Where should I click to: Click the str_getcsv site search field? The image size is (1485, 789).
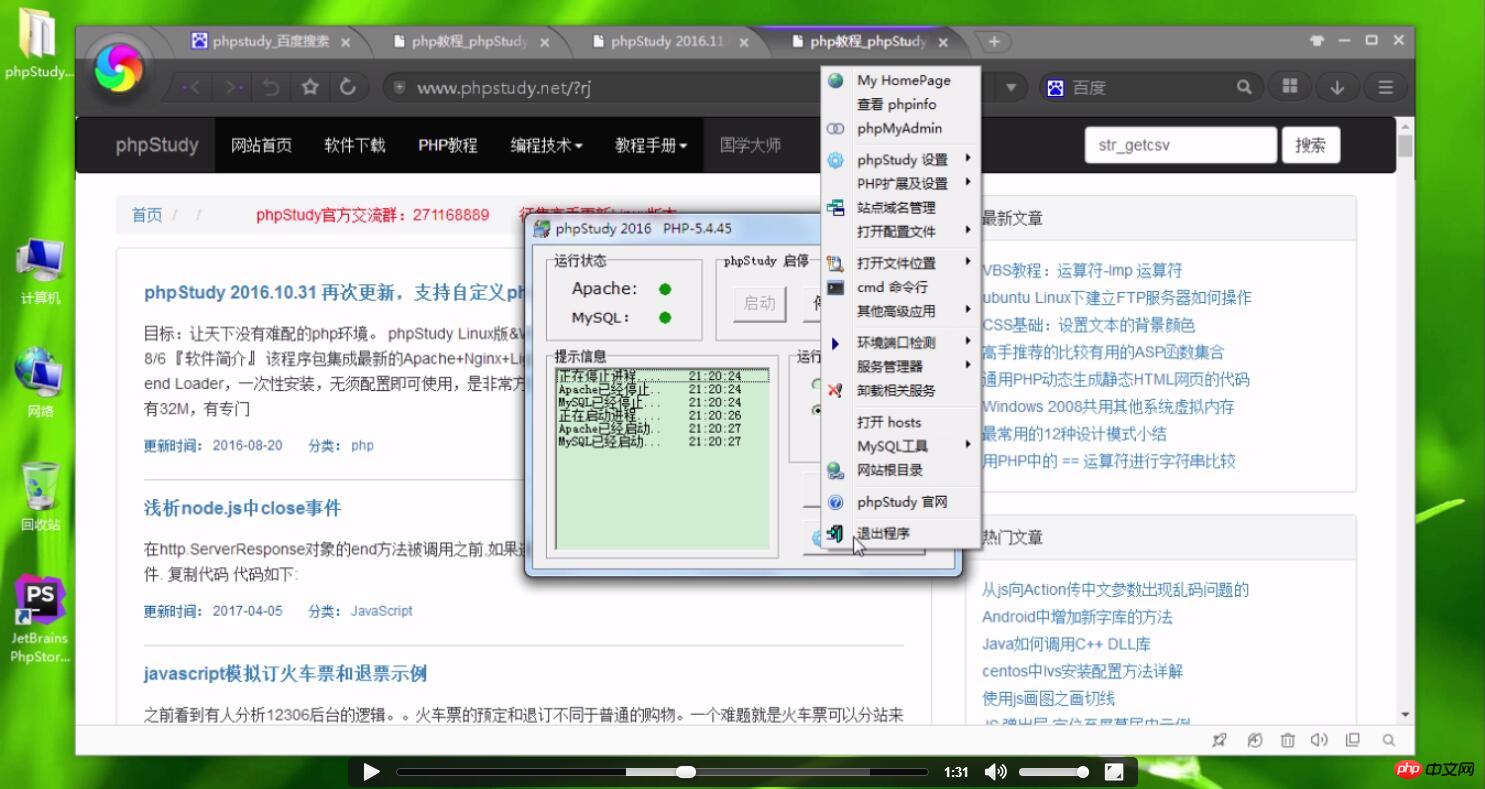pos(1180,145)
